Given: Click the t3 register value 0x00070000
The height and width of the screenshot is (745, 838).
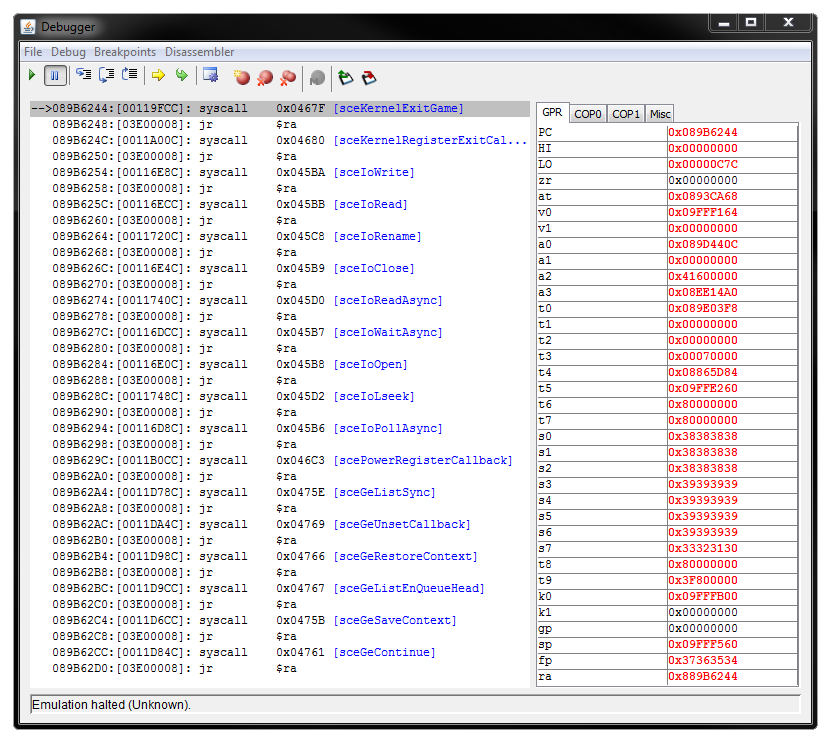Looking at the screenshot, I should pyautogui.click(x=732, y=357).
